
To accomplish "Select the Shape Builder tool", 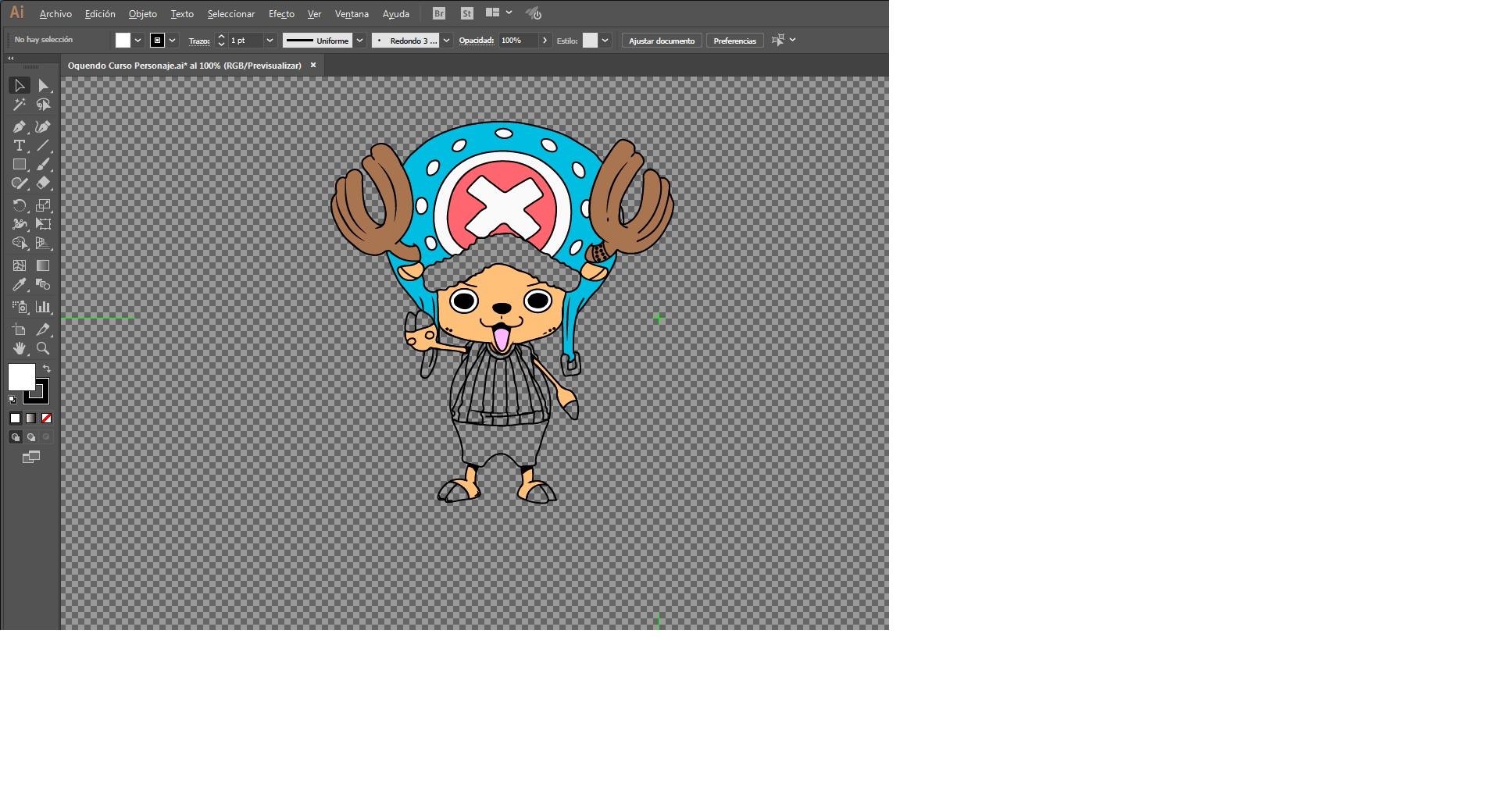I will tap(20, 244).
